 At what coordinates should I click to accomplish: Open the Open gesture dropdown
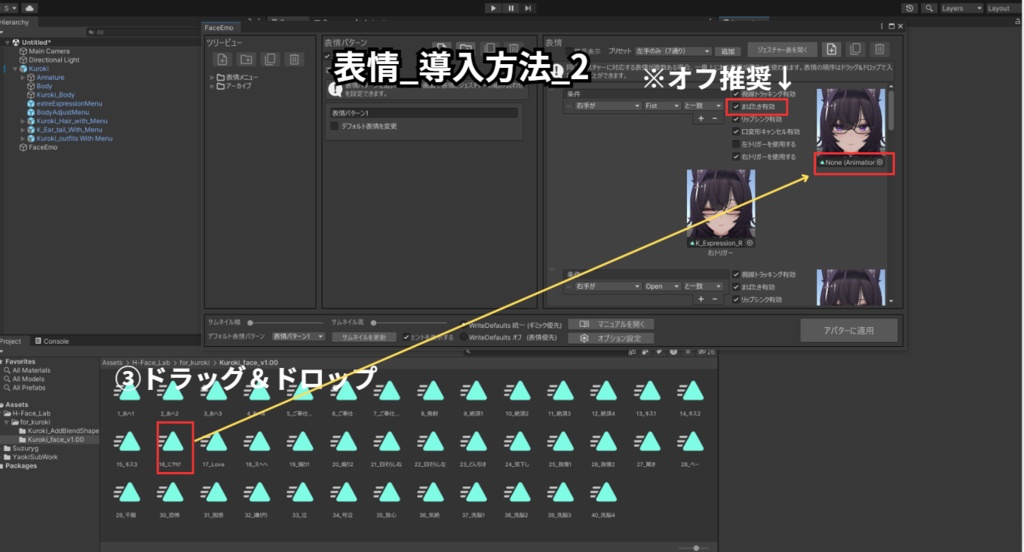coord(662,286)
